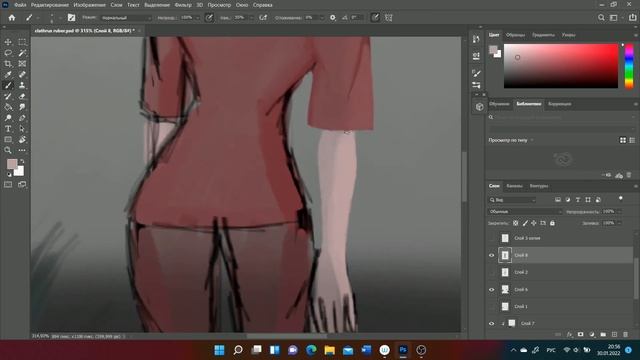Select the Crop tool
The image size is (640, 360).
click(8, 64)
